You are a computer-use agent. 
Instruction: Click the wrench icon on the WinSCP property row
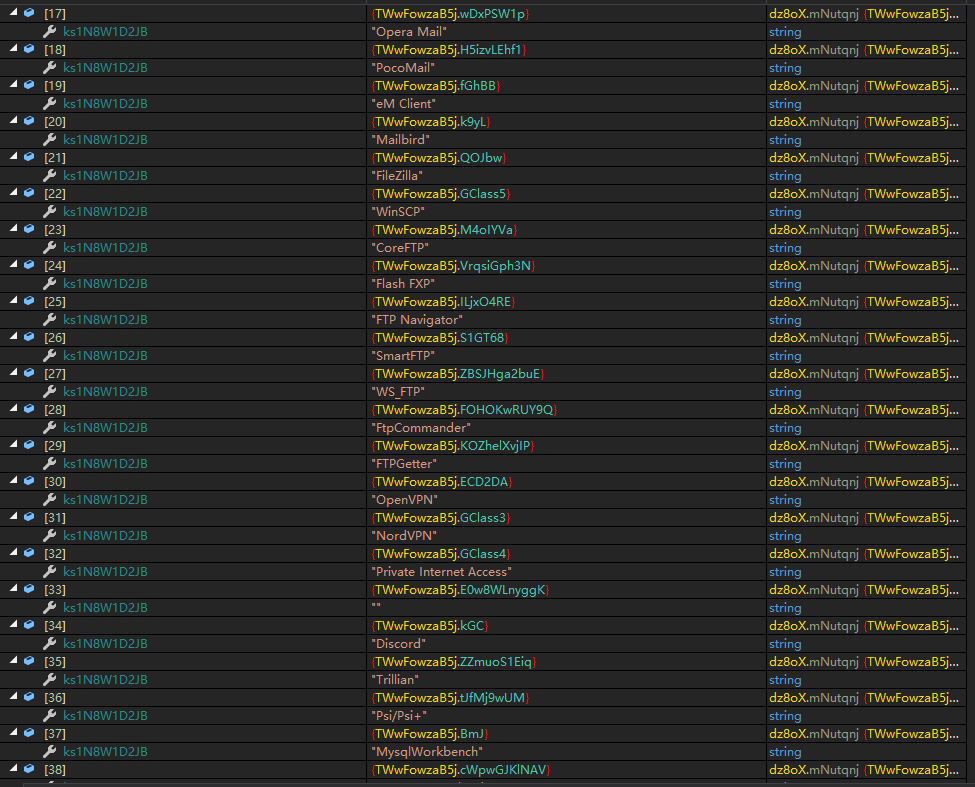point(50,212)
